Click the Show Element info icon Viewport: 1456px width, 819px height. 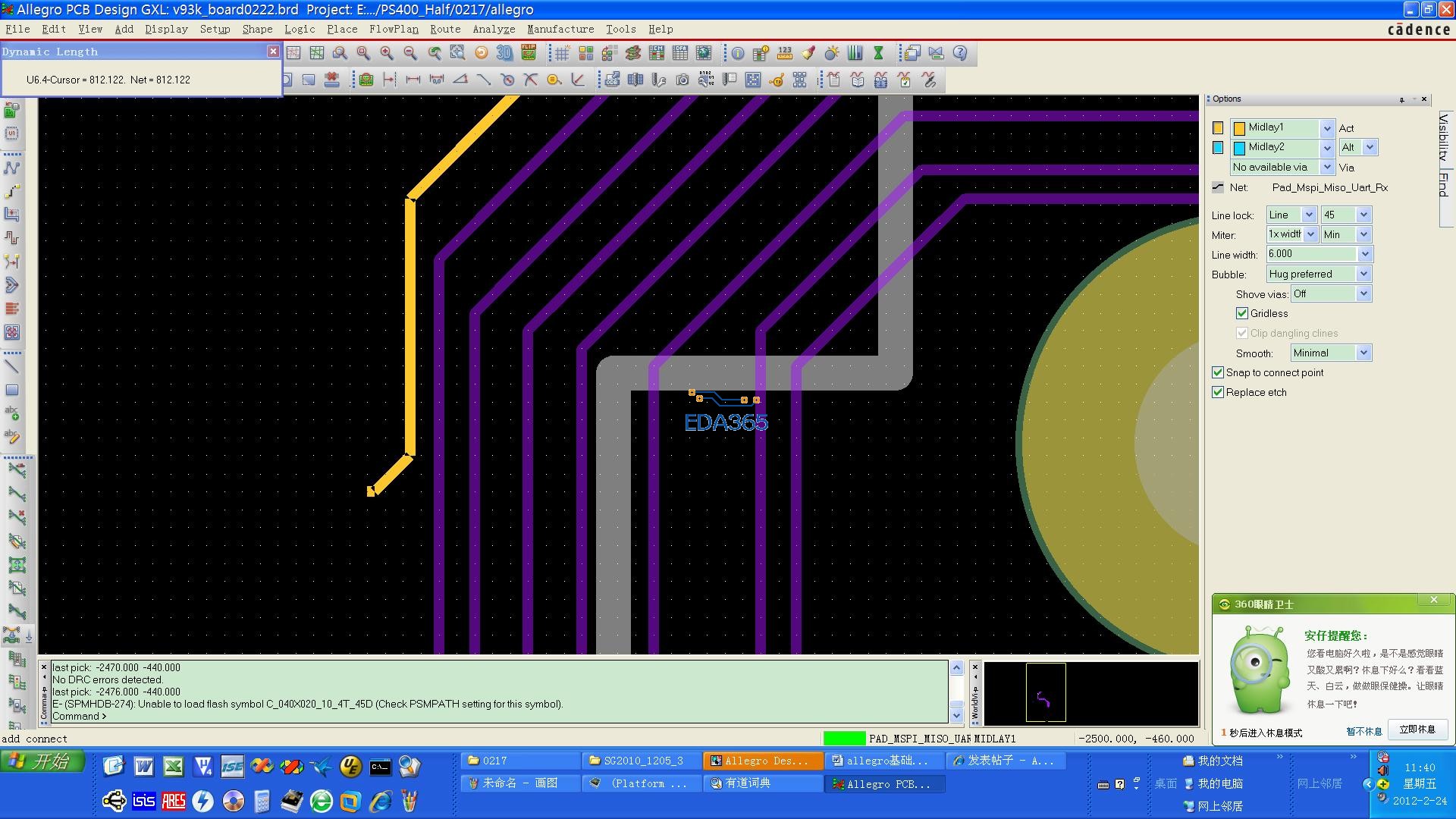click(737, 53)
